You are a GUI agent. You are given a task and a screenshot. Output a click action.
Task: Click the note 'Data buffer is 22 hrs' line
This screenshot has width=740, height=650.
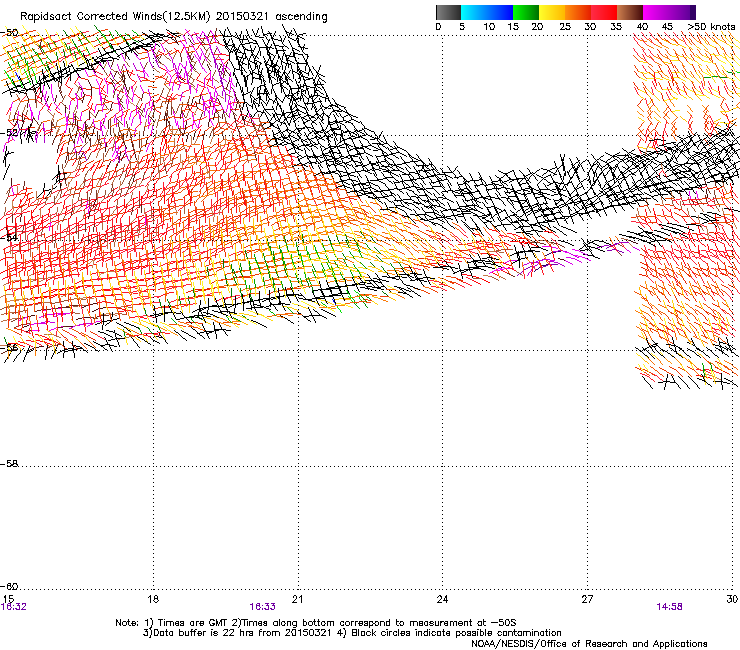[x=352, y=633]
